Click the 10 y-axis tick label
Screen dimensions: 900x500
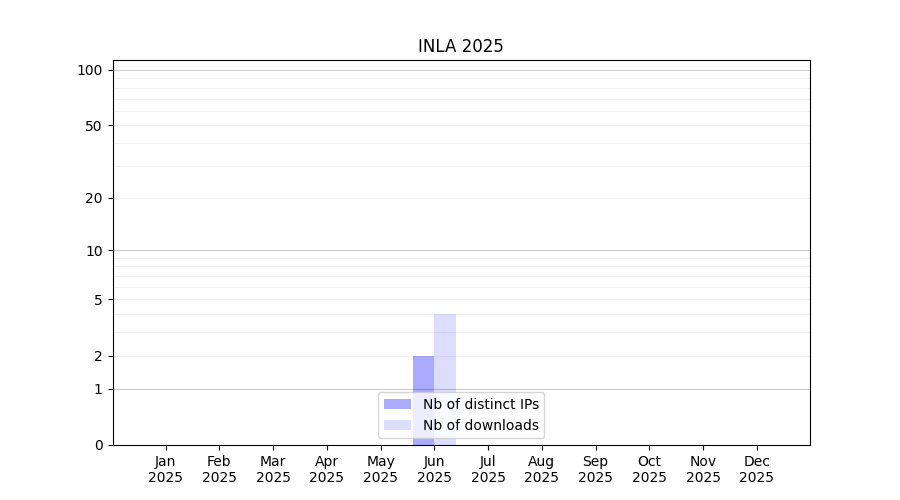point(94,251)
